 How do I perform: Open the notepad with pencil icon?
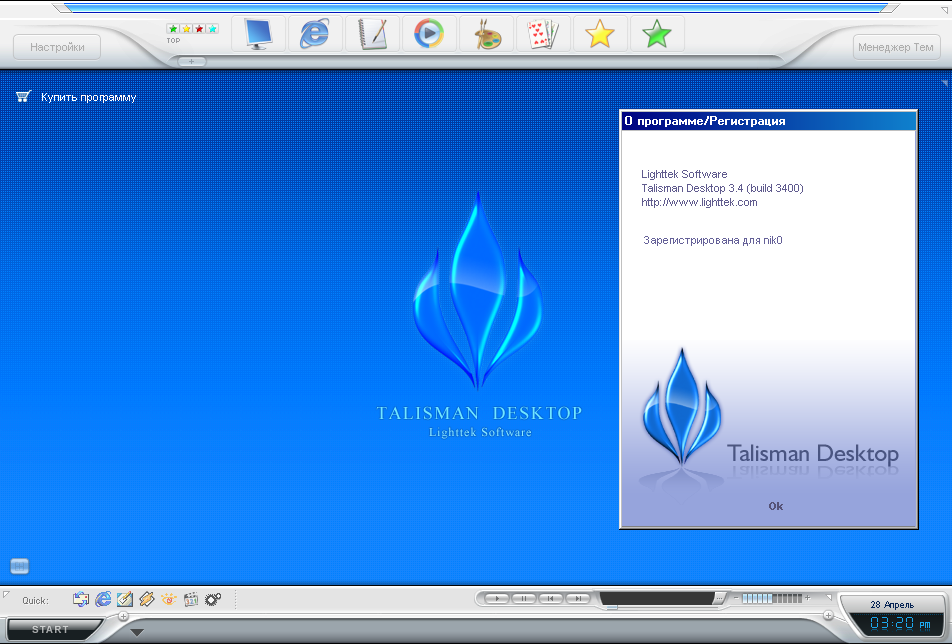373,34
